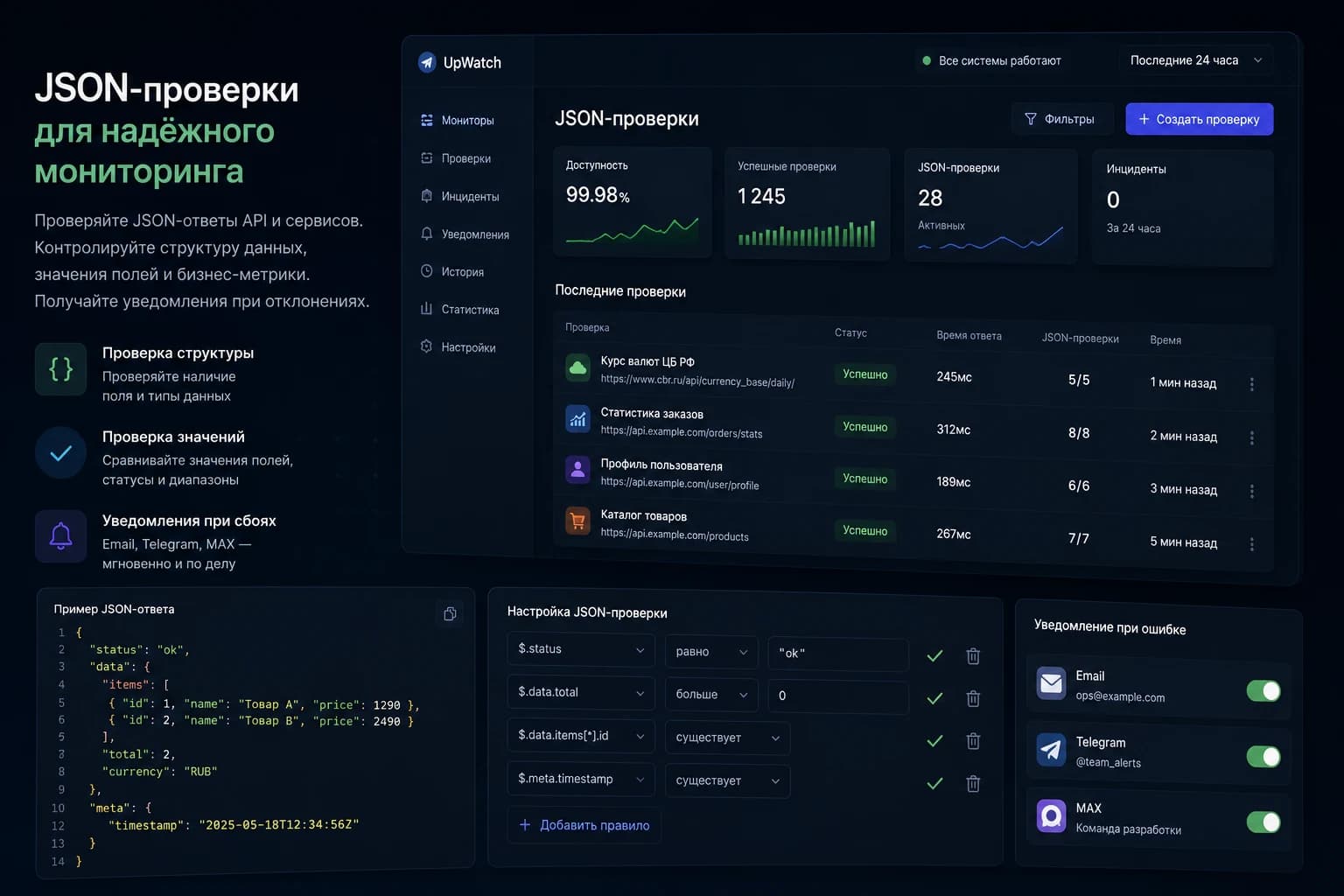The width and height of the screenshot is (1344, 896).
Task: Open the more menu for Профиль пользователя row
Action: pyautogui.click(x=1252, y=491)
